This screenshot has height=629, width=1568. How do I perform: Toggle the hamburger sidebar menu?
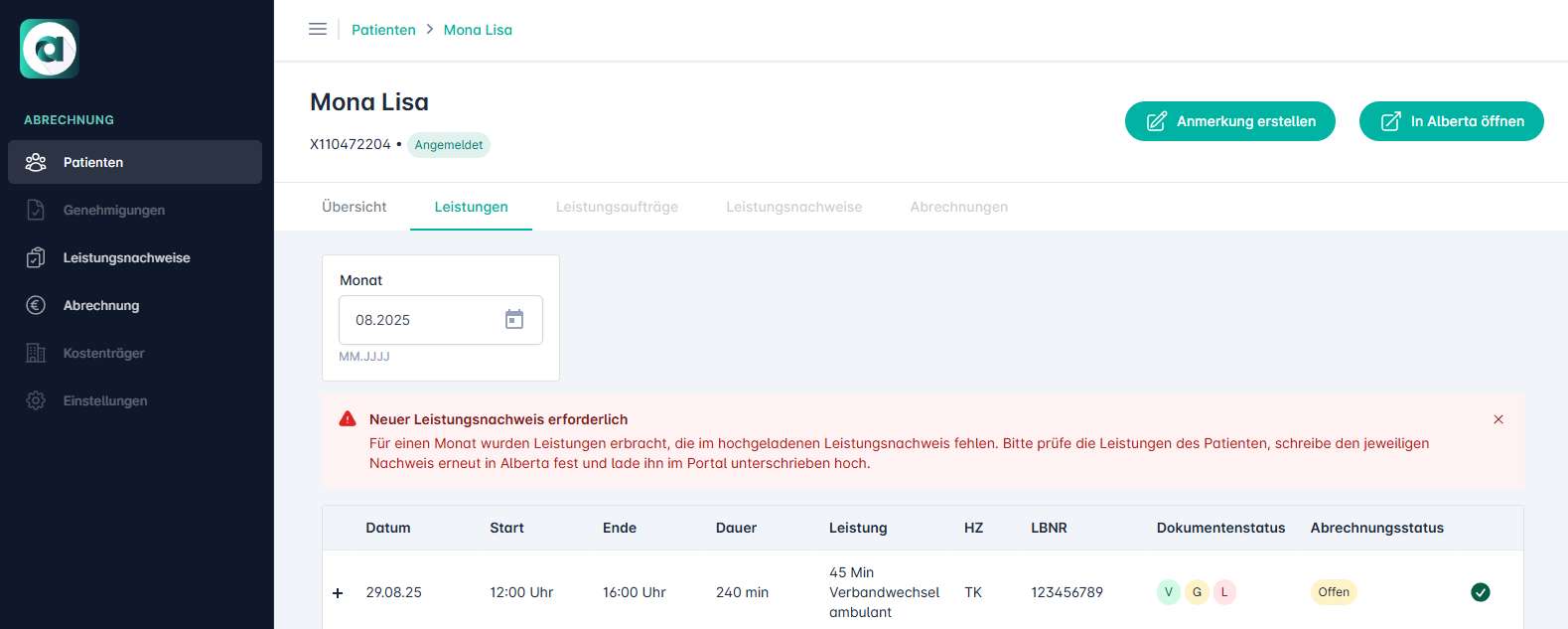click(x=318, y=30)
